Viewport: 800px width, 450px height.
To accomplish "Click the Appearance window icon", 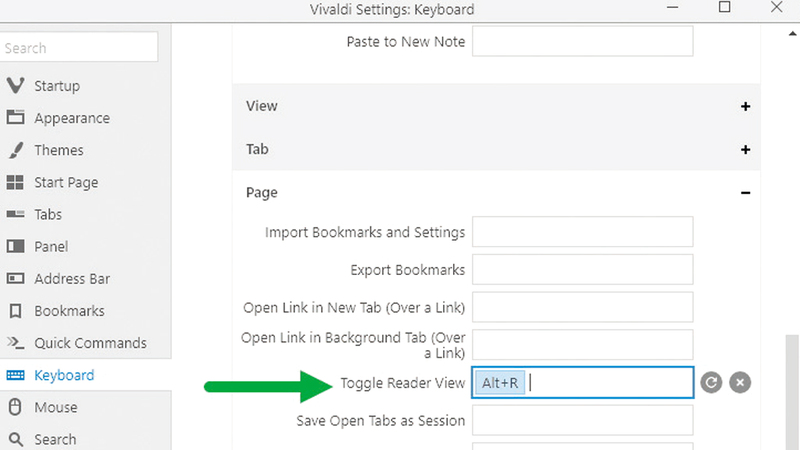I will tap(15, 118).
